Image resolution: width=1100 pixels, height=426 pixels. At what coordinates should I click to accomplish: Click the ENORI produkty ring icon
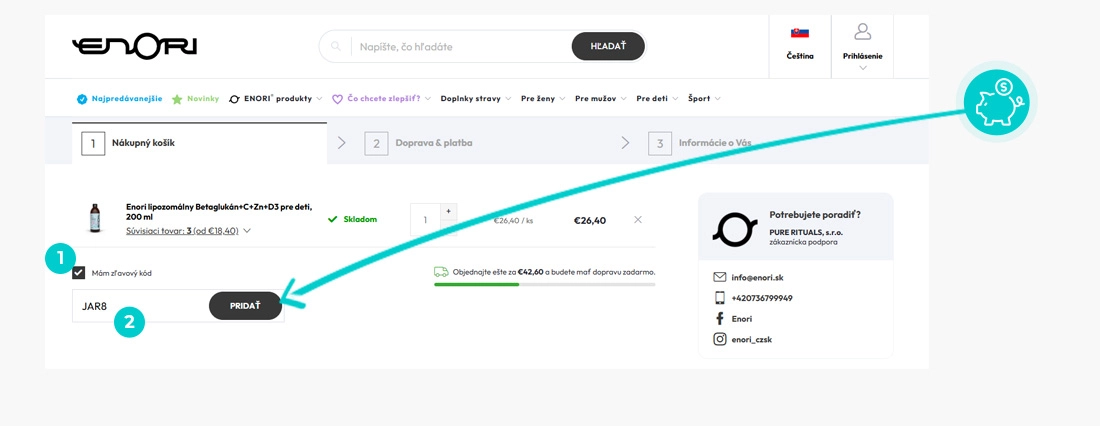point(234,99)
